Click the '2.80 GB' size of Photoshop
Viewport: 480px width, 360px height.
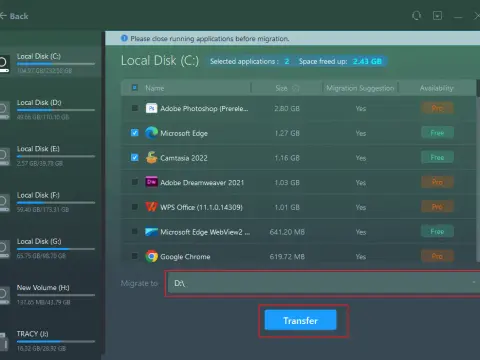click(287, 109)
